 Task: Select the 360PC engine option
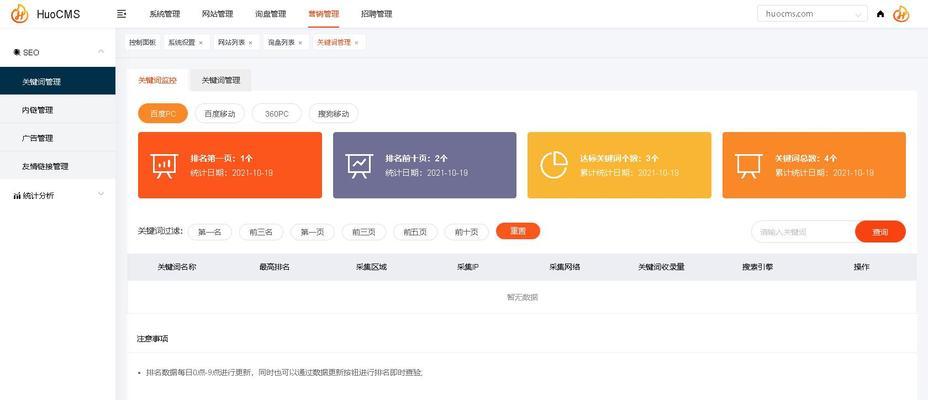click(x=276, y=114)
